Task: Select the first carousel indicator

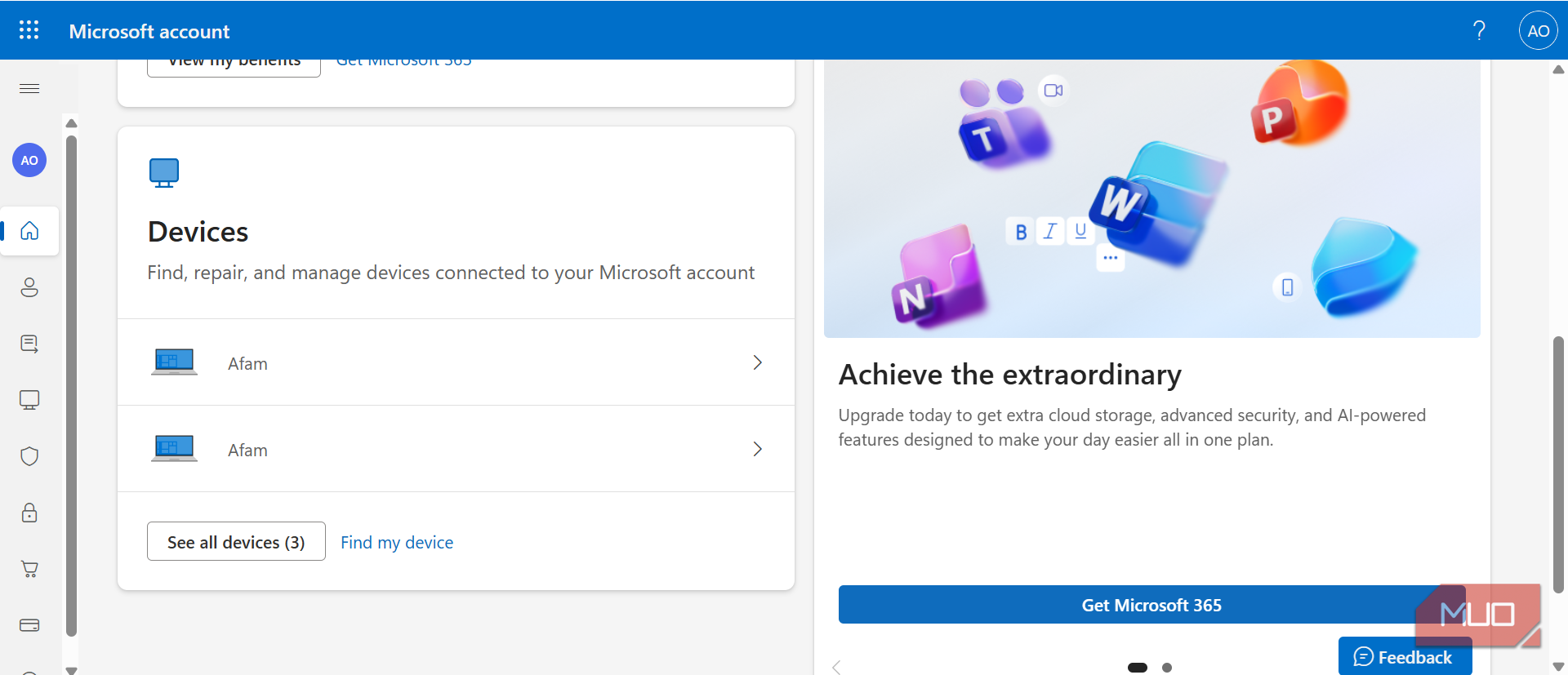Action: click(x=1138, y=668)
